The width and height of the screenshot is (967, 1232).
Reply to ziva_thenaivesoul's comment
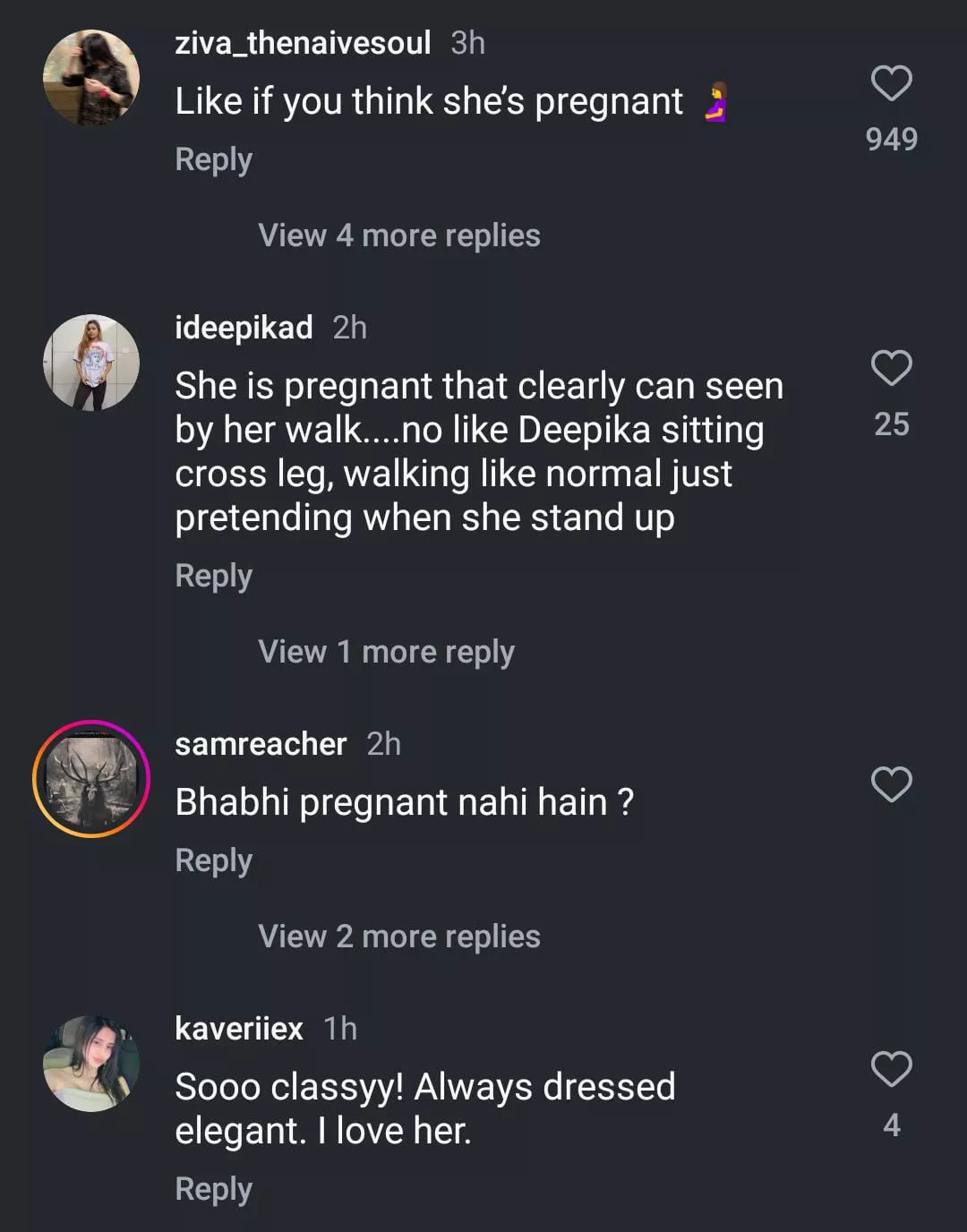coord(213,159)
